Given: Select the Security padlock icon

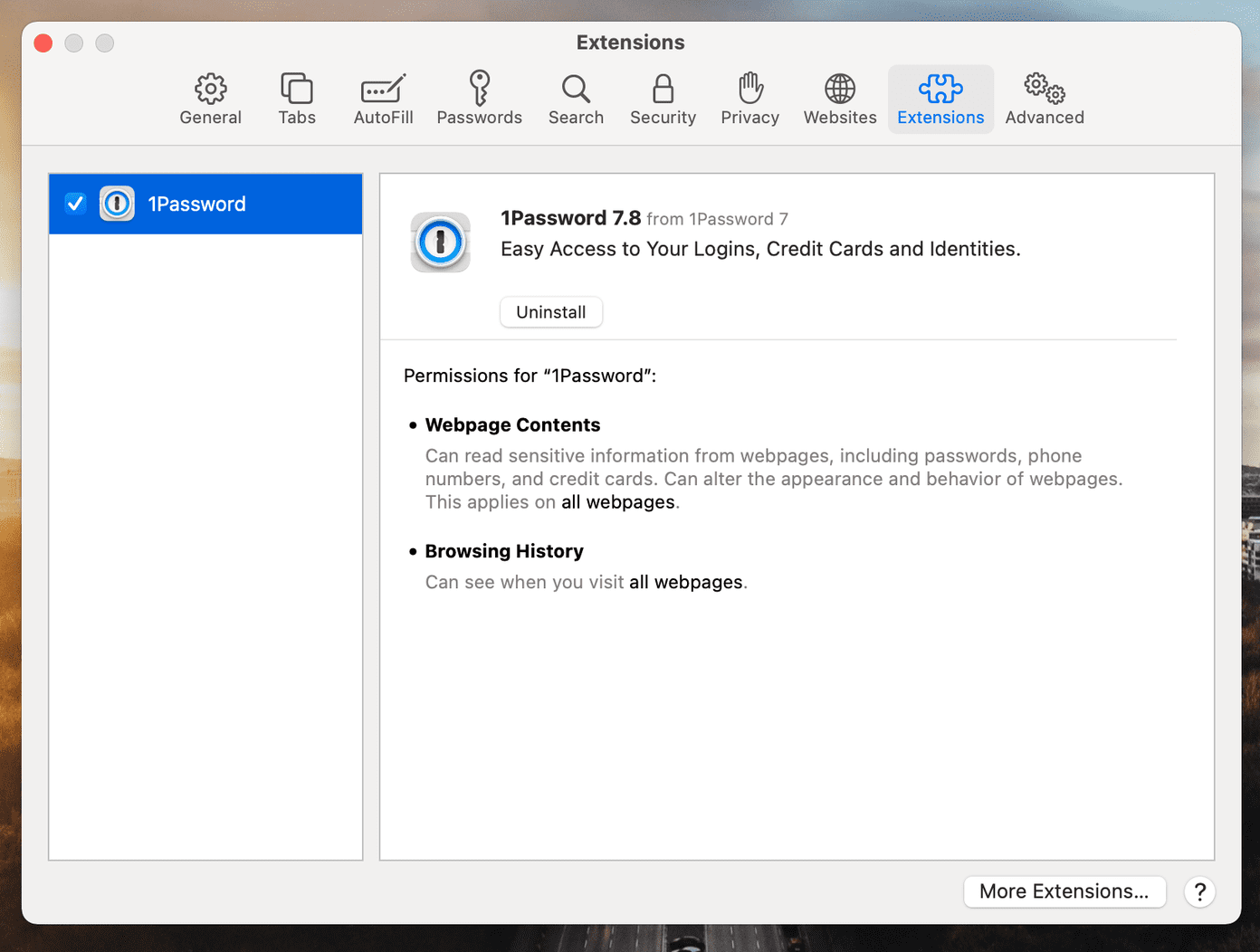Looking at the screenshot, I should tap(663, 89).
